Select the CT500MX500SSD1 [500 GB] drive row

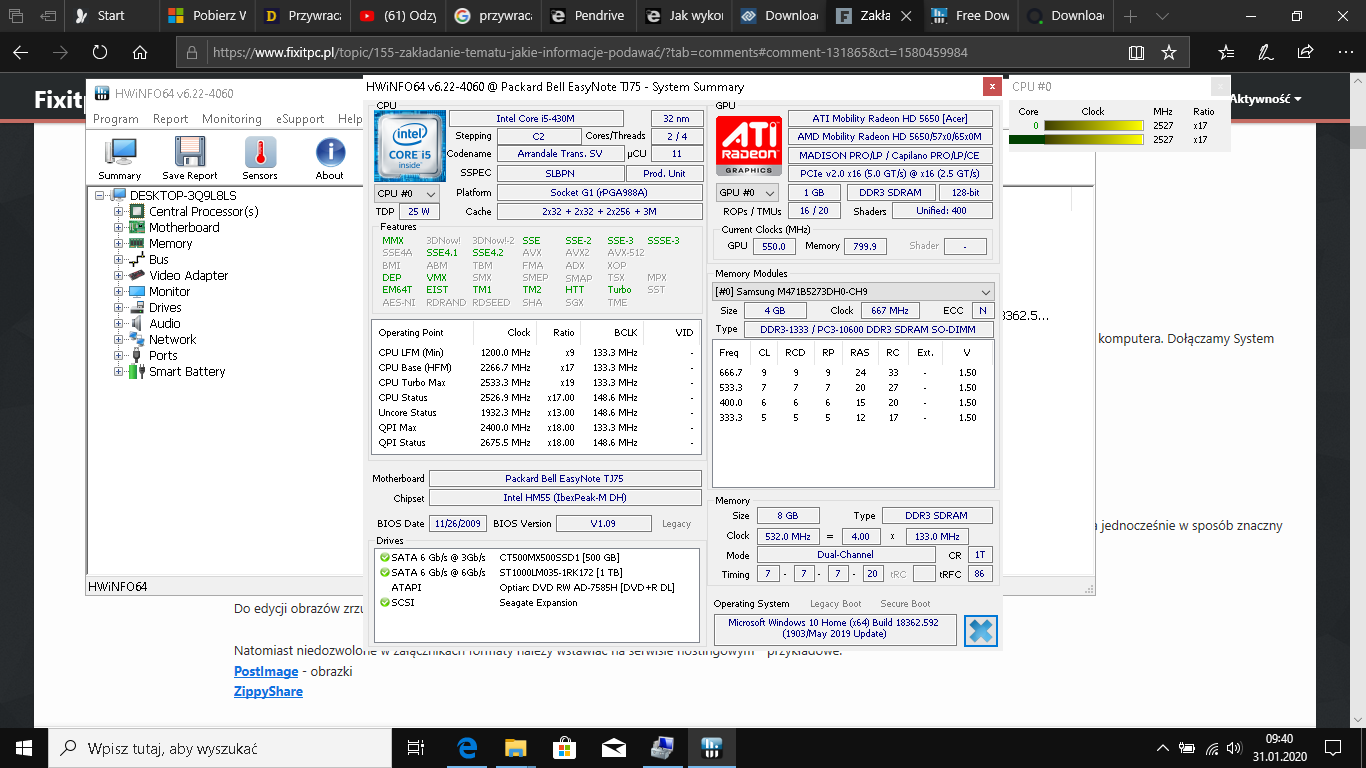click(536, 558)
